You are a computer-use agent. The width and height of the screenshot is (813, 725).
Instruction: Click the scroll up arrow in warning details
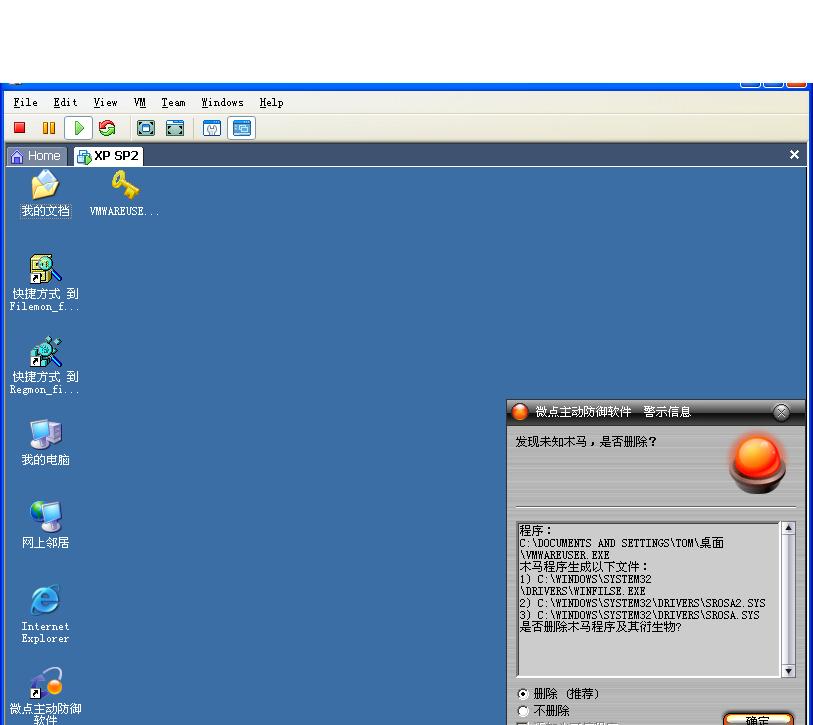[788, 528]
